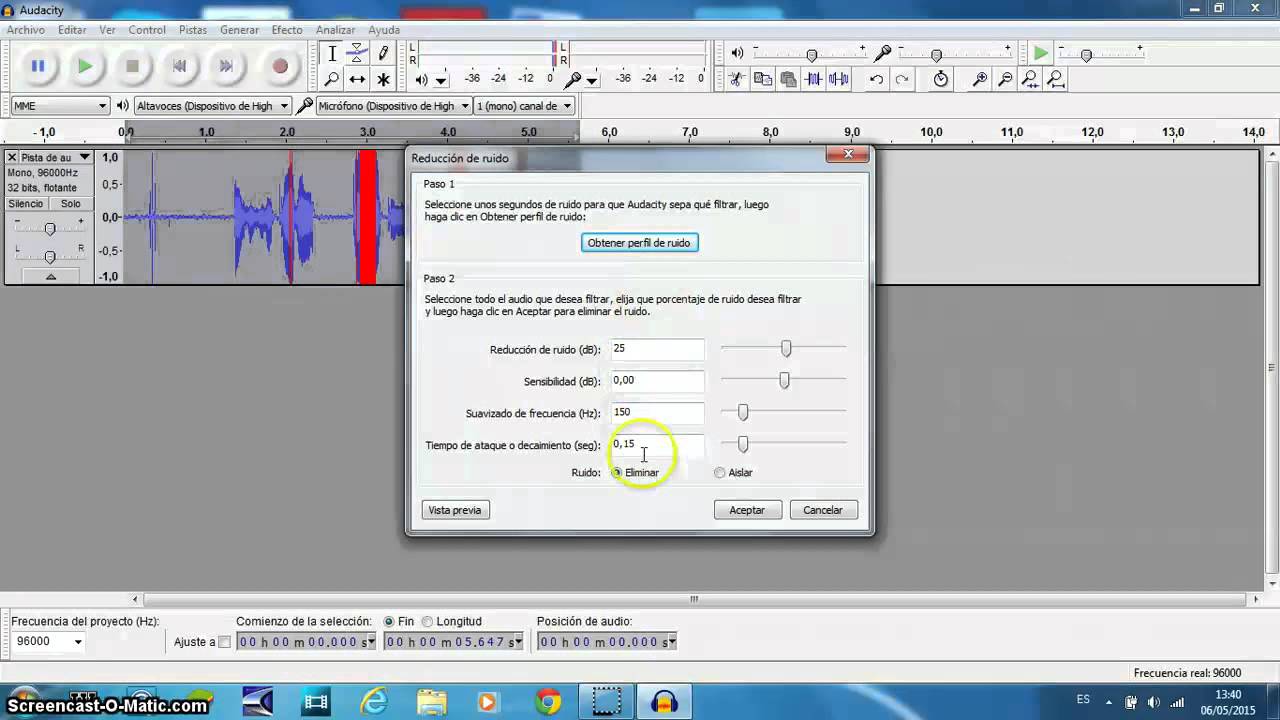This screenshot has height=720, width=1280.
Task: Click the Undo arrow icon
Action: click(876, 80)
